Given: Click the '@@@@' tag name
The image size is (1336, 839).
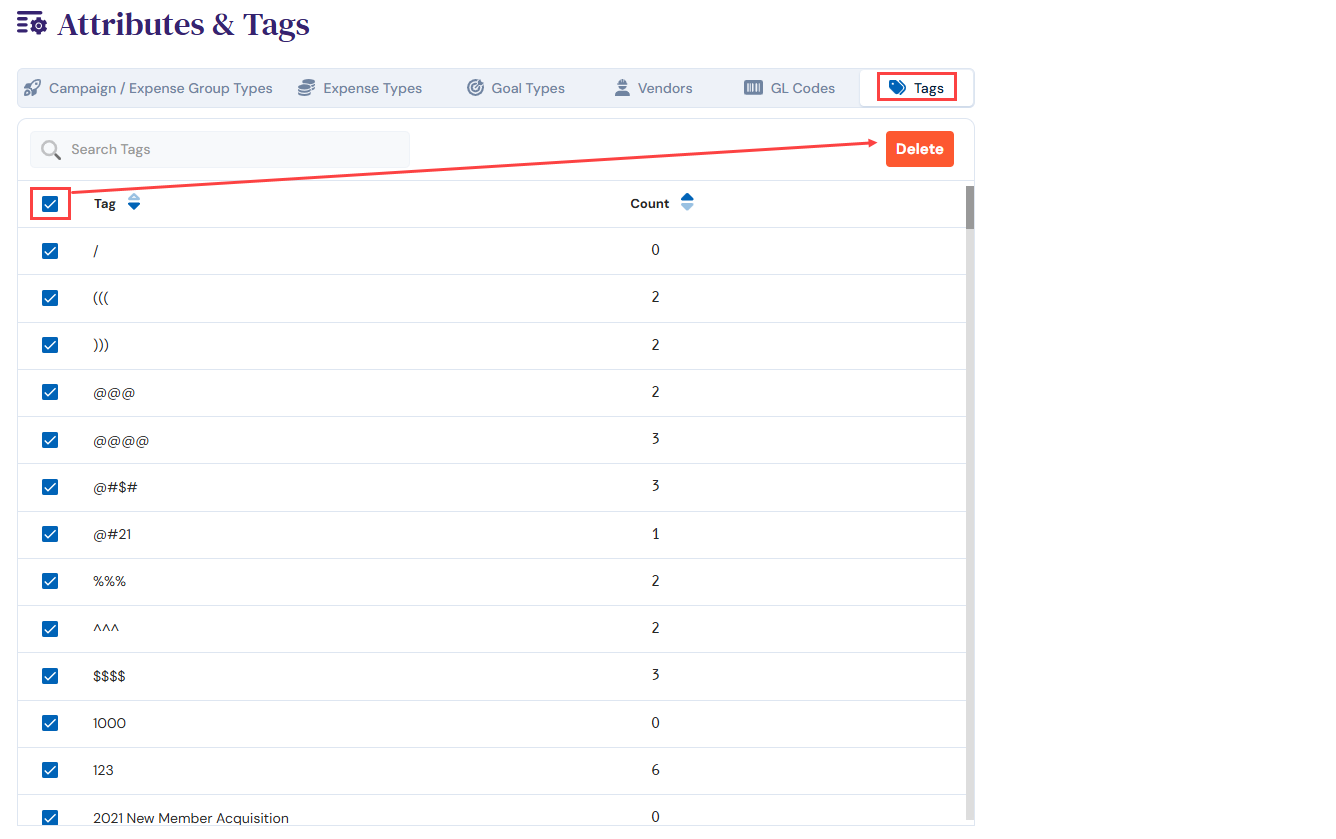Looking at the screenshot, I should [x=121, y=440].
